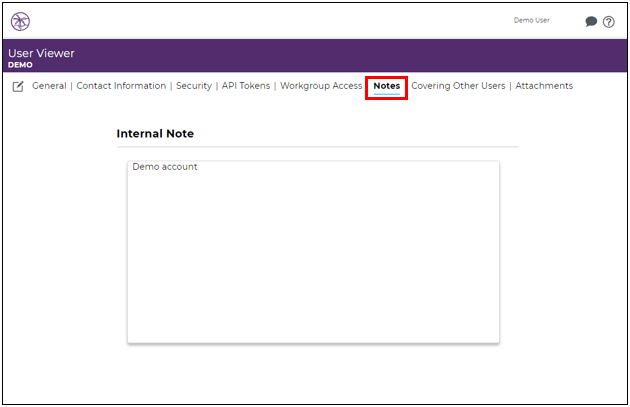Go to the Security tab
This screenshot has width=630, height=407.
tap(194, 86)
